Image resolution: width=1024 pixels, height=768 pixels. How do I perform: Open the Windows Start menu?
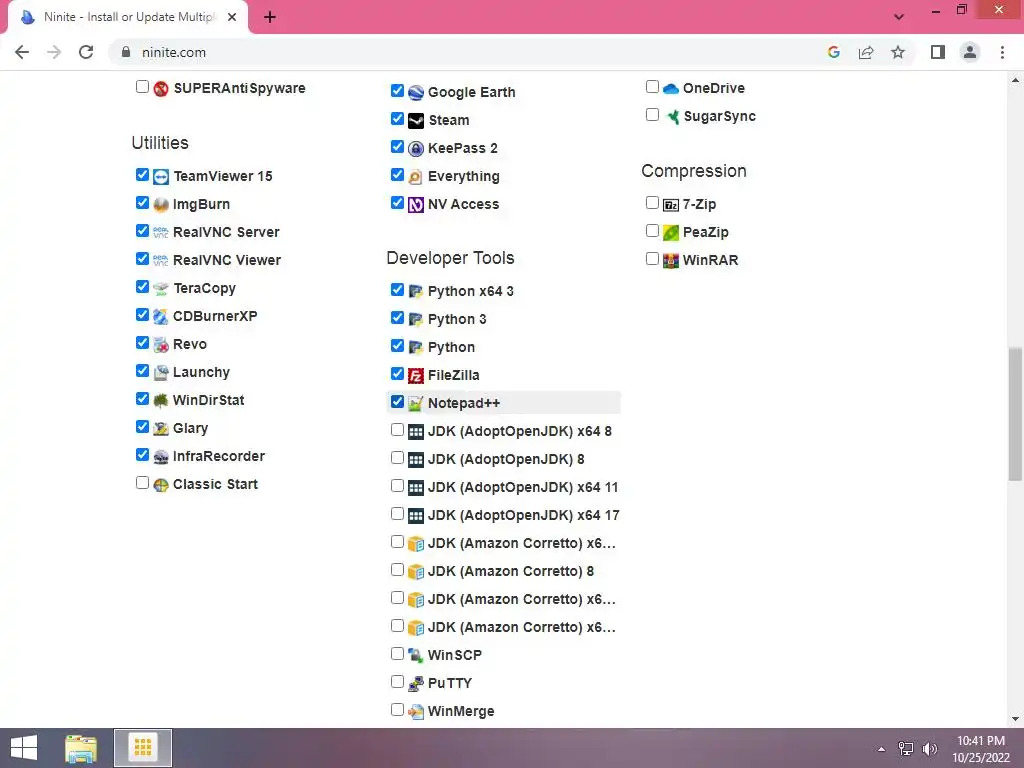[x=24, y=748]
